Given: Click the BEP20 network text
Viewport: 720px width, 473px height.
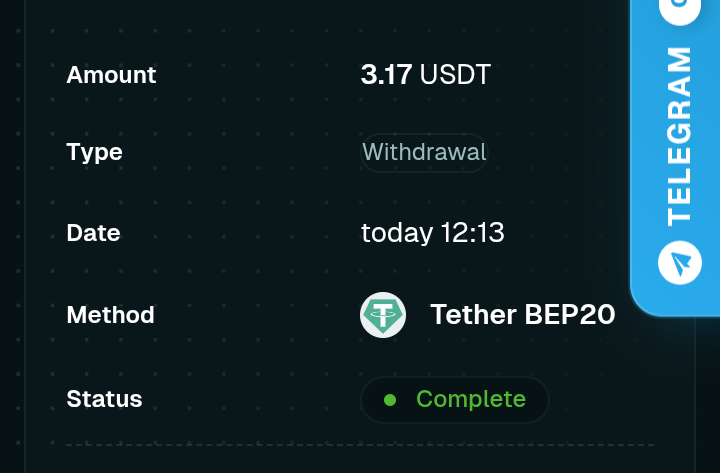Looking at the screenshot, I should (569, 315).
